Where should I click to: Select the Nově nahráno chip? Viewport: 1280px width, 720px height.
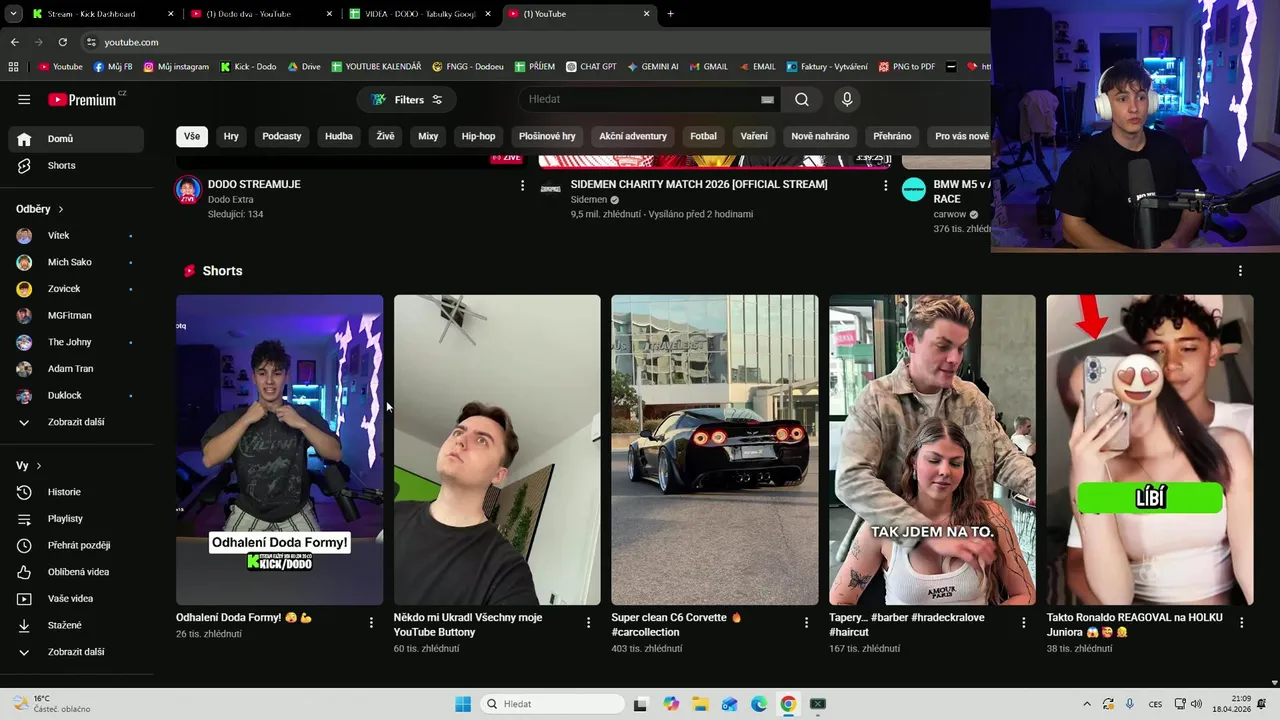click(x=820, y=136)
